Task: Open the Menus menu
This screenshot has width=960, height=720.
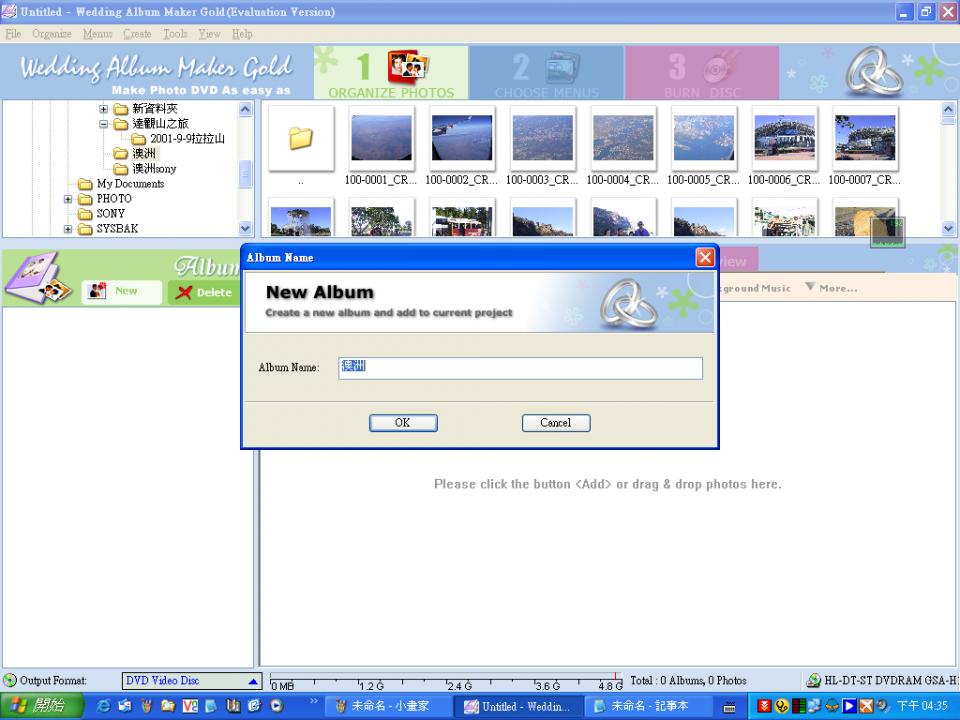Action: click(97, 34)
